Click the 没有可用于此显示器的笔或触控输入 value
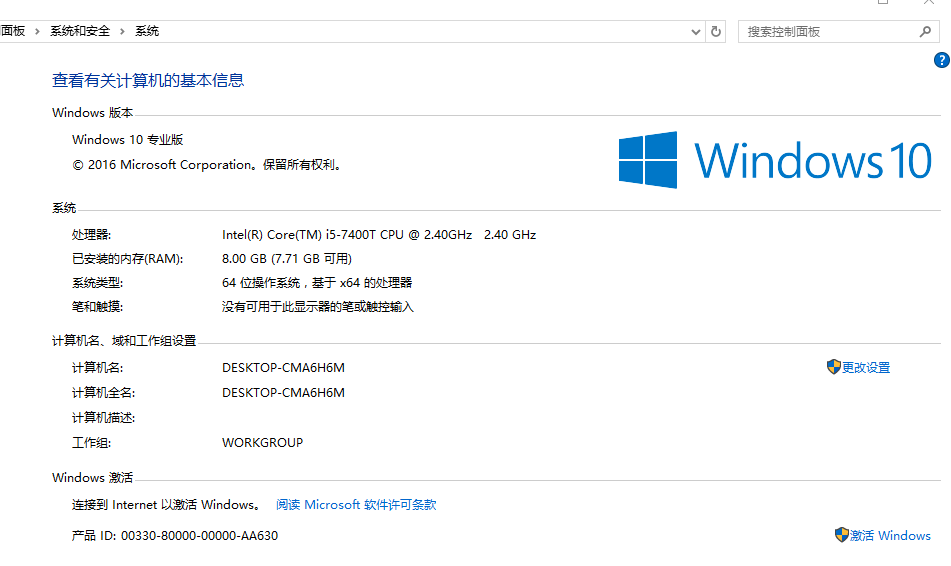This screenshot has width=951, height=566. pyautogui.click(x=318, y=307)
